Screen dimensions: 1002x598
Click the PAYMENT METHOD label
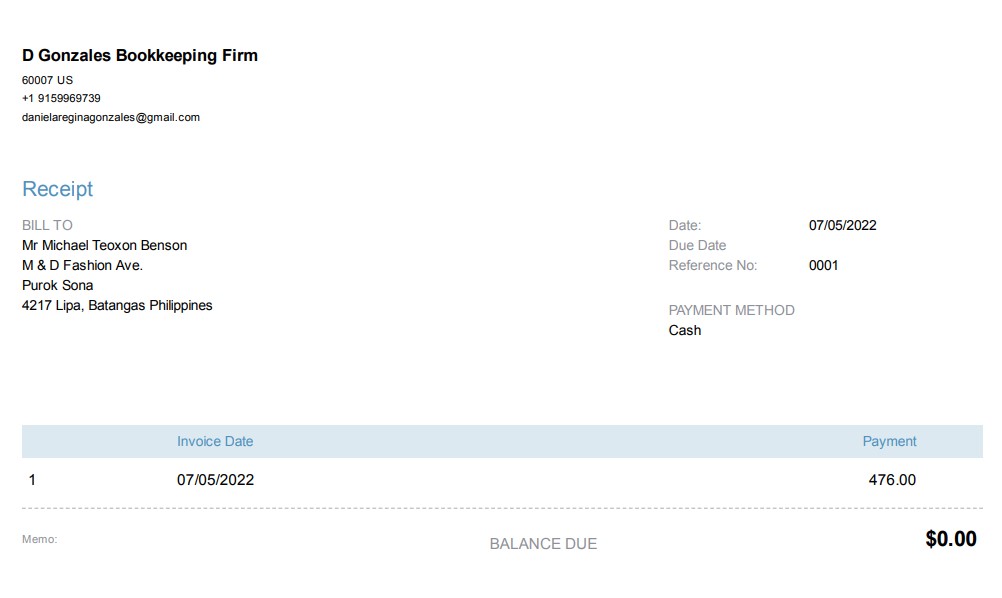pyautogui.click(x=731, y=310)
